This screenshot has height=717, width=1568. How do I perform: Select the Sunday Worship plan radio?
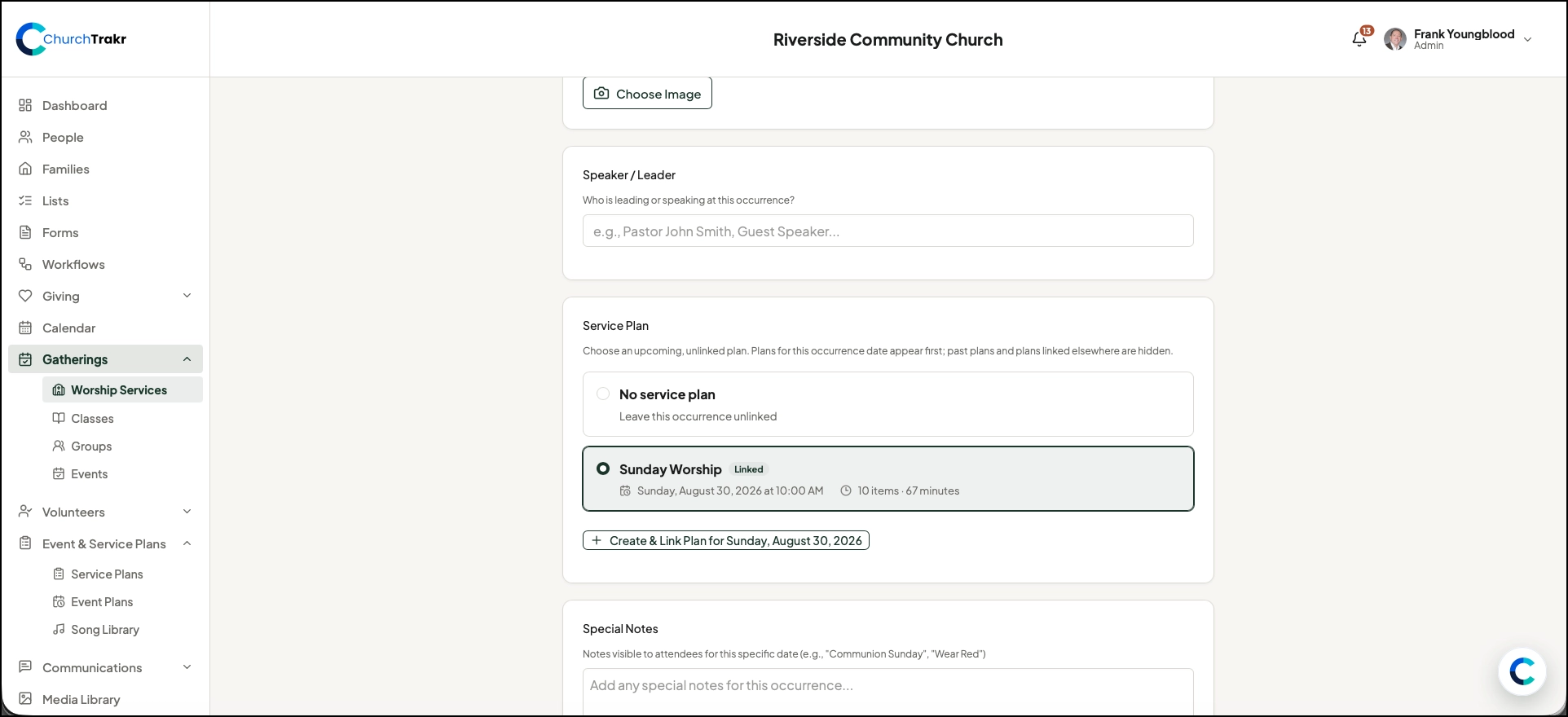pos(603,468)
